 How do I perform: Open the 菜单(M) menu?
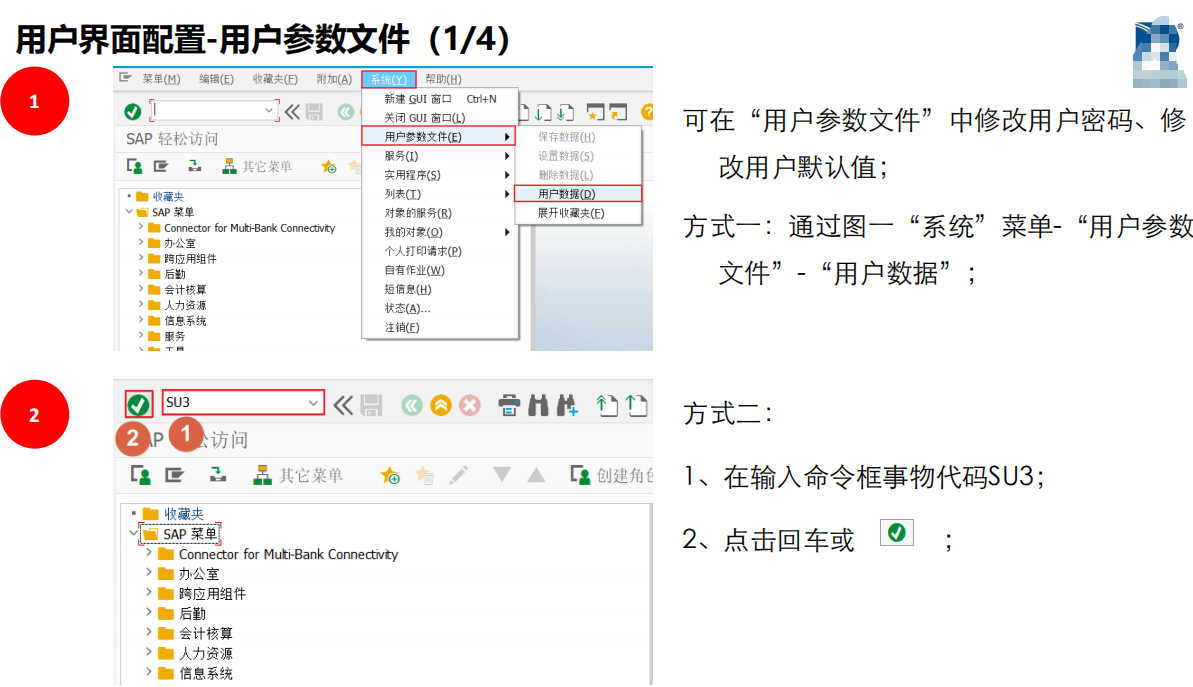coord(161,79)
